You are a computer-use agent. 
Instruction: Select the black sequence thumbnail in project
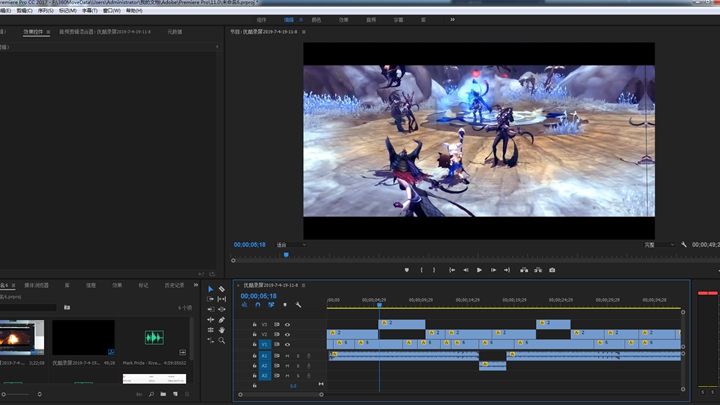(83, 338)
